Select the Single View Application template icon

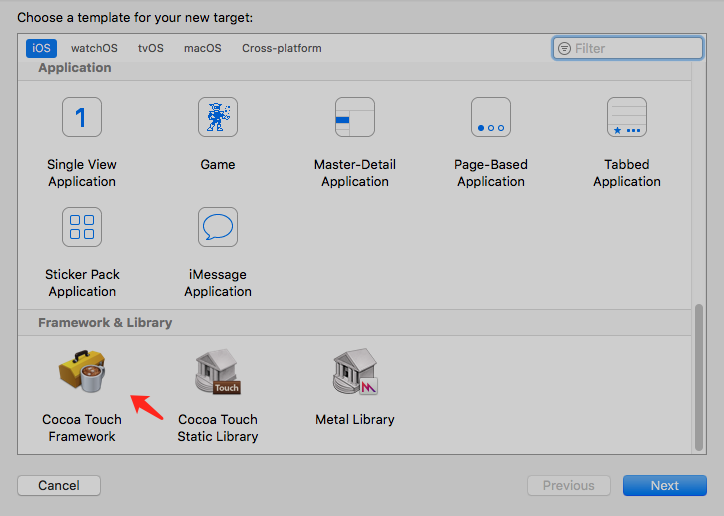point(82,117)
